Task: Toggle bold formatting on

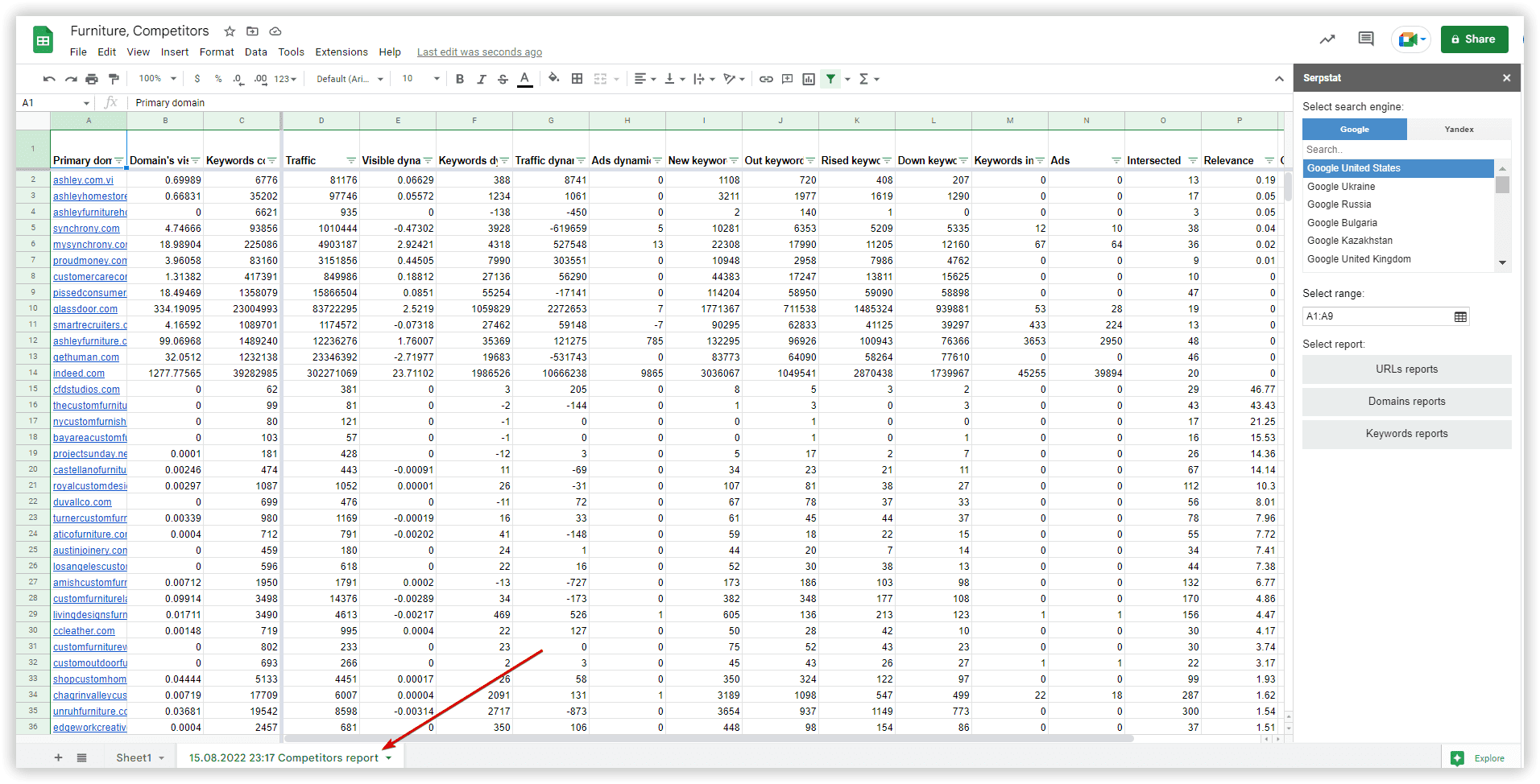Action: [x=460, y=78]
